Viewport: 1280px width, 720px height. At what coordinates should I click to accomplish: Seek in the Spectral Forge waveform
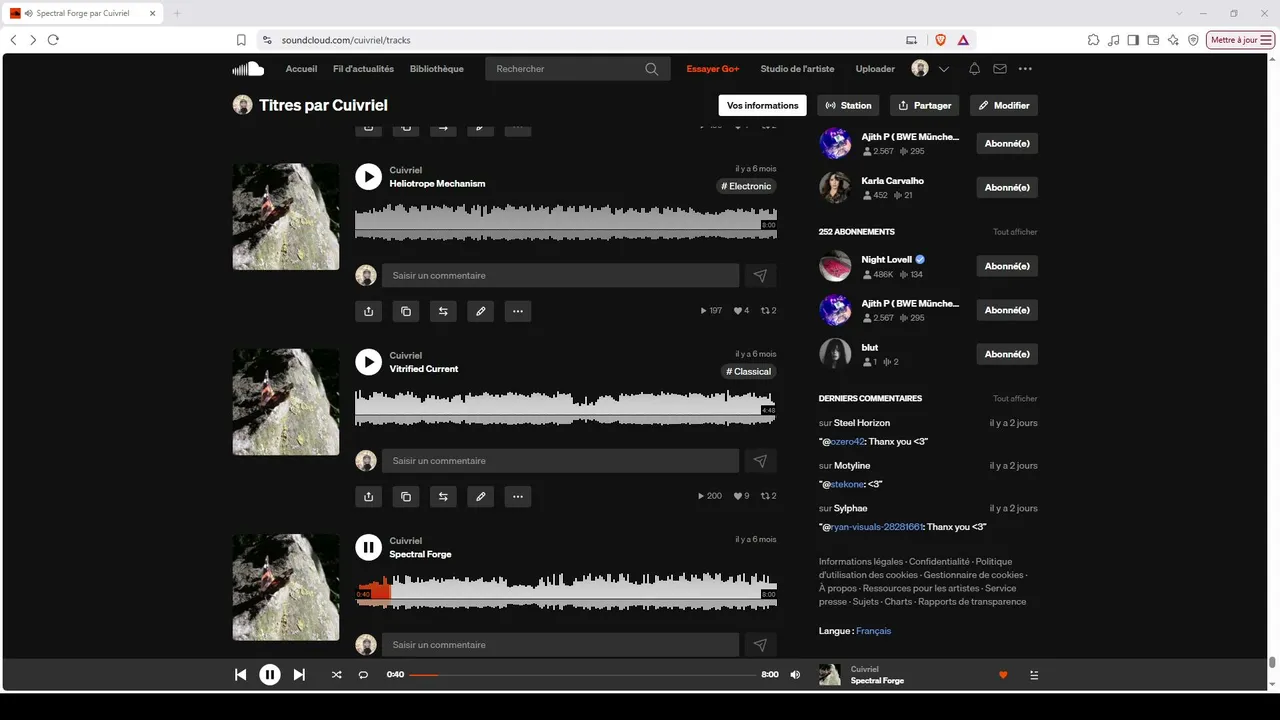pyautogui.click(x=566, y=592)
